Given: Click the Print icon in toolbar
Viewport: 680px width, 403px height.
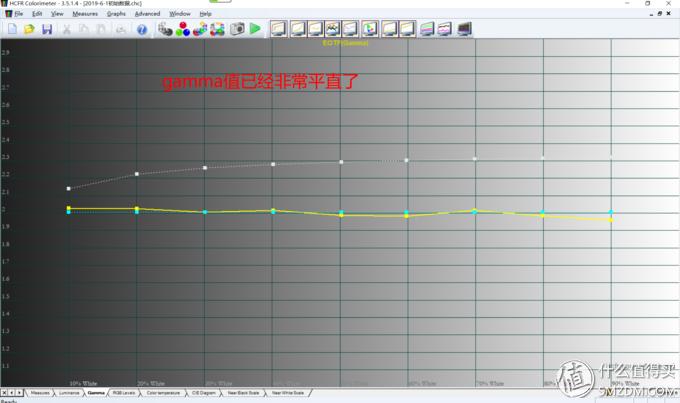Looking at the screenshot, I should [121, 29].
